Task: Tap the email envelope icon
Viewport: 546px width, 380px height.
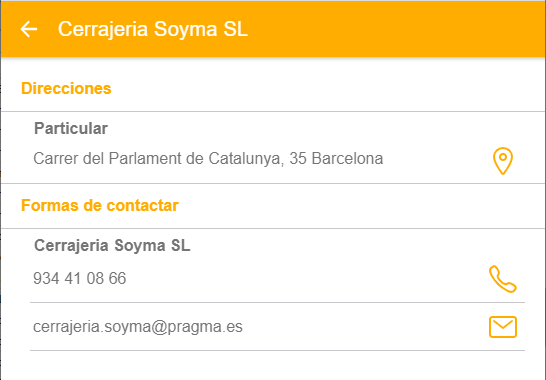Action: coord(503,327)
